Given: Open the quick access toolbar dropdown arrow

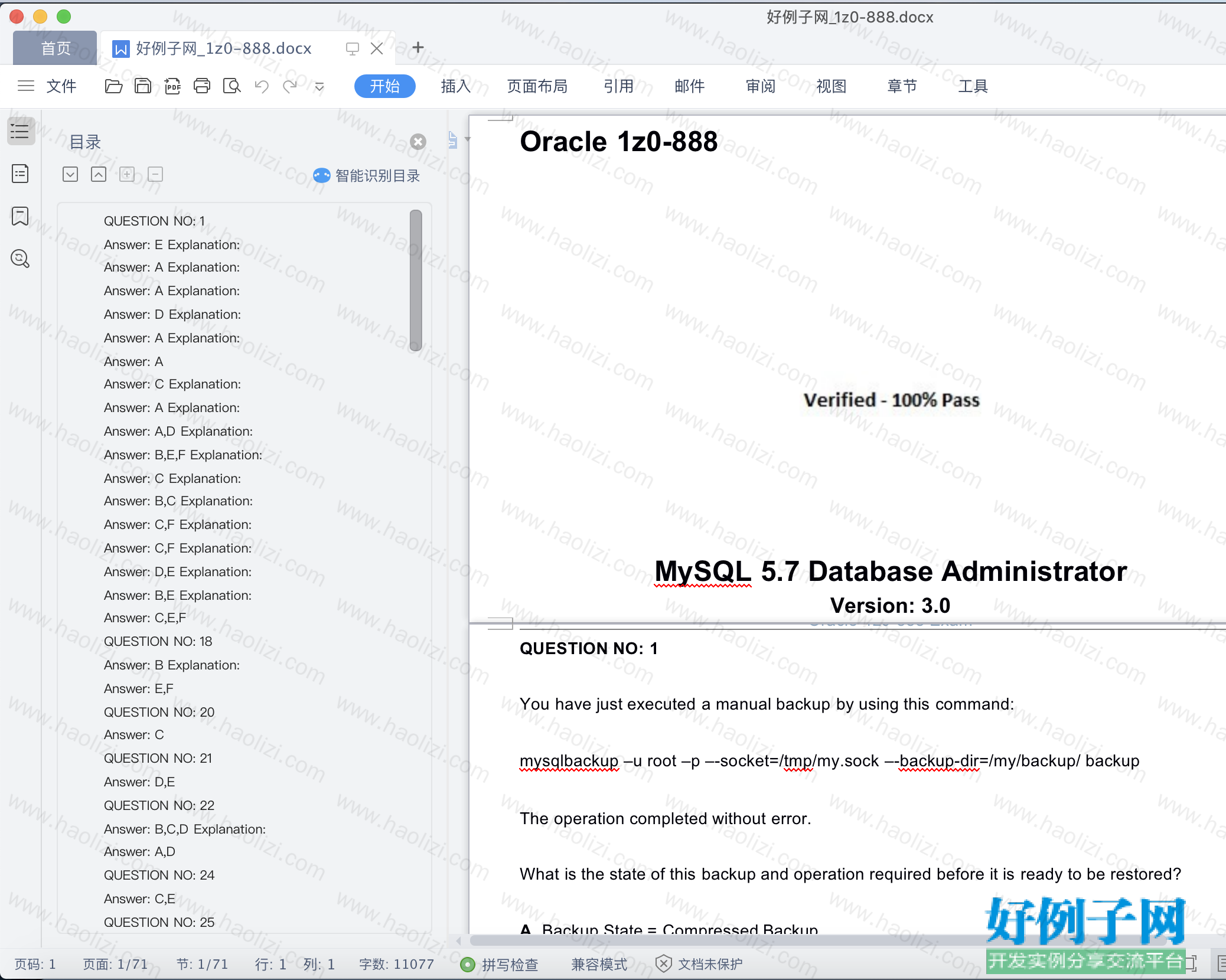Looking at the screenshot, I should coord(319,87).
